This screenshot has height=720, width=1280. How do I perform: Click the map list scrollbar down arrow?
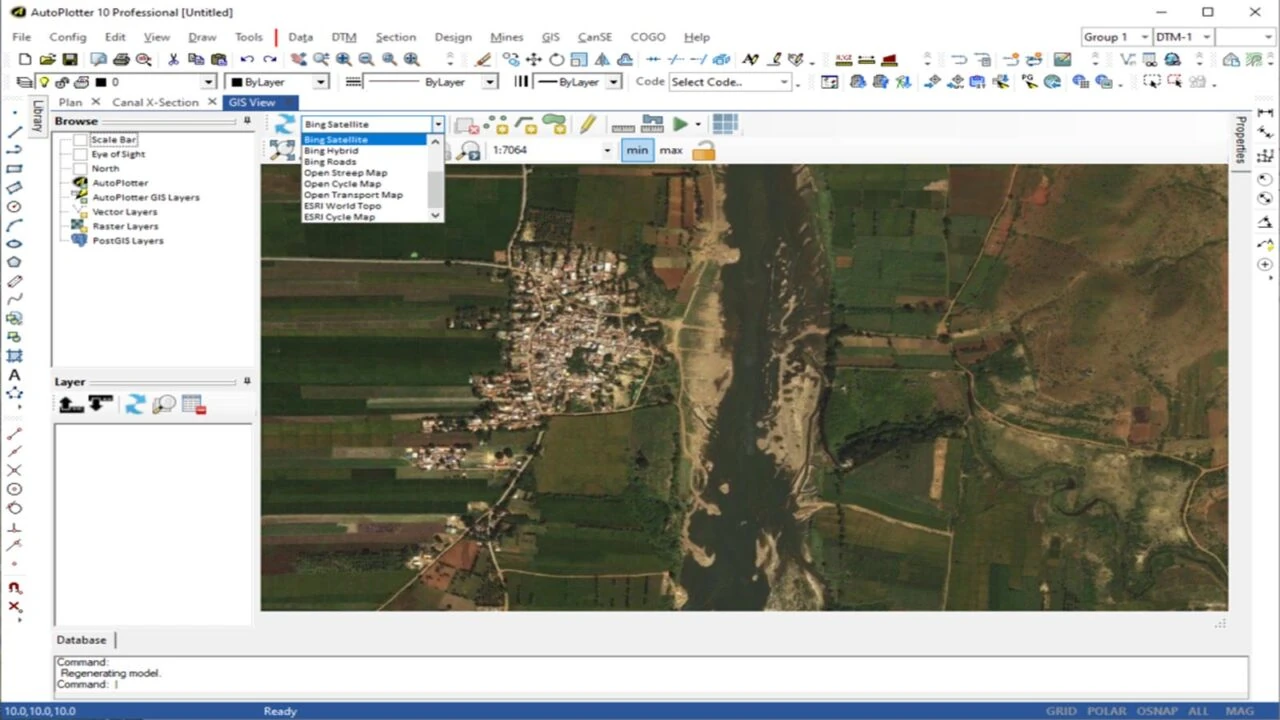(x=435, y=215)
